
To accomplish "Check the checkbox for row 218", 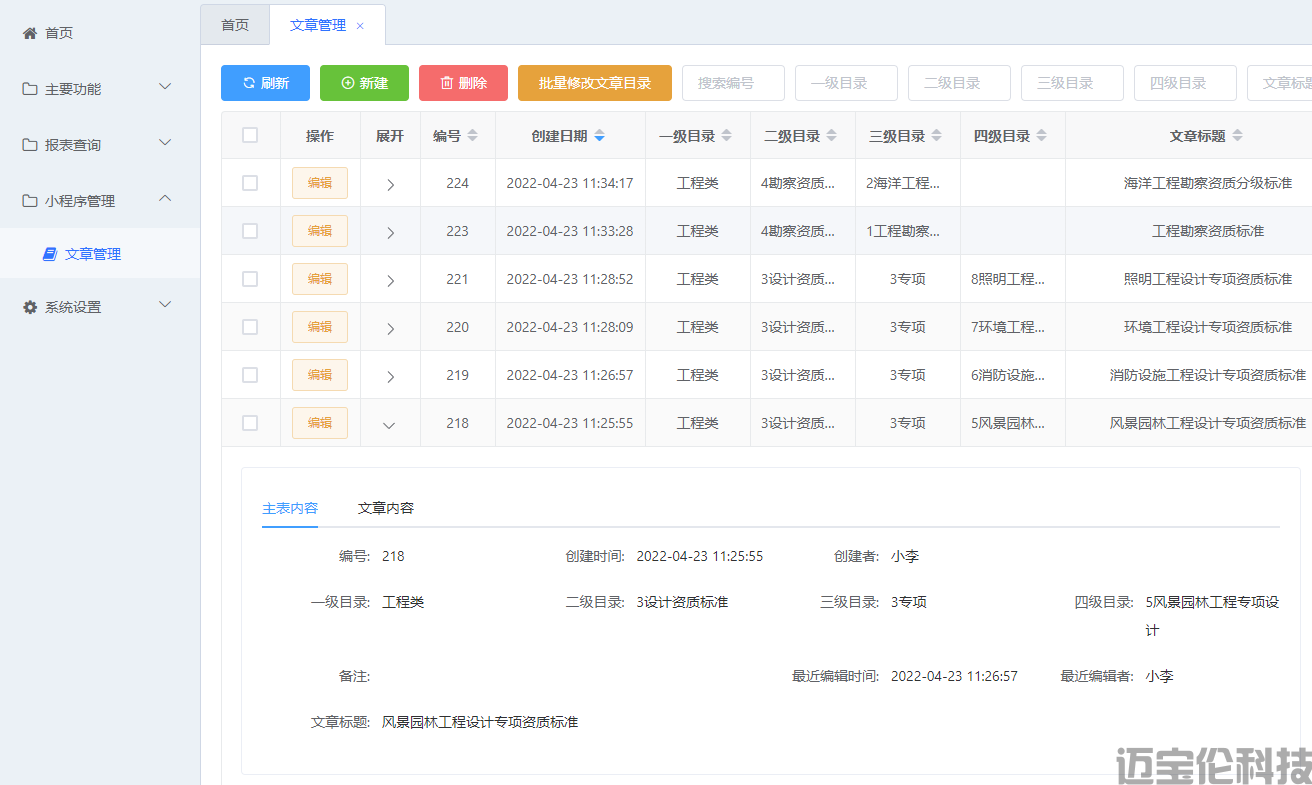I will (x=250, y=423).
